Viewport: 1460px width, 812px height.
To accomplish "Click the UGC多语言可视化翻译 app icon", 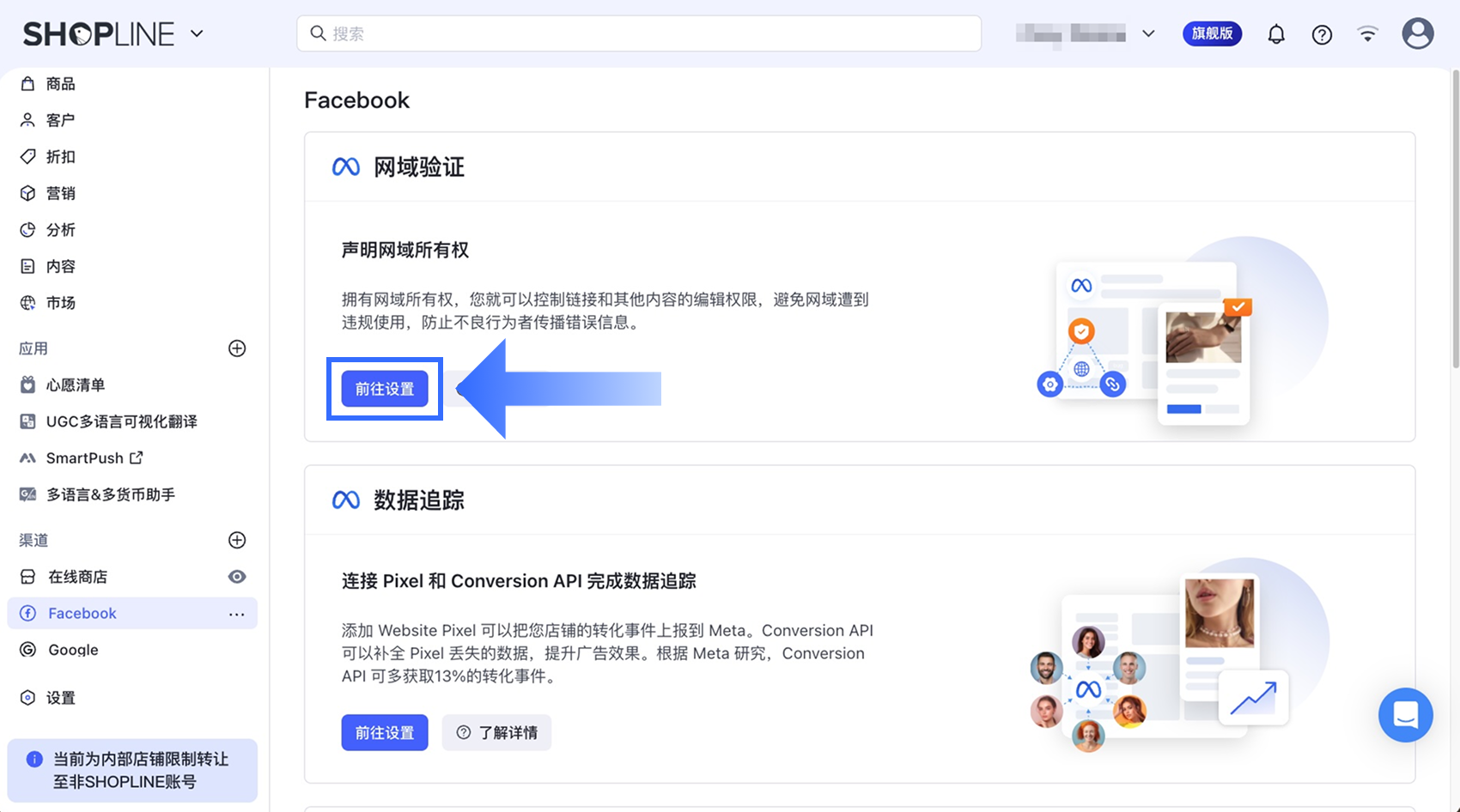I will [28, 421].
